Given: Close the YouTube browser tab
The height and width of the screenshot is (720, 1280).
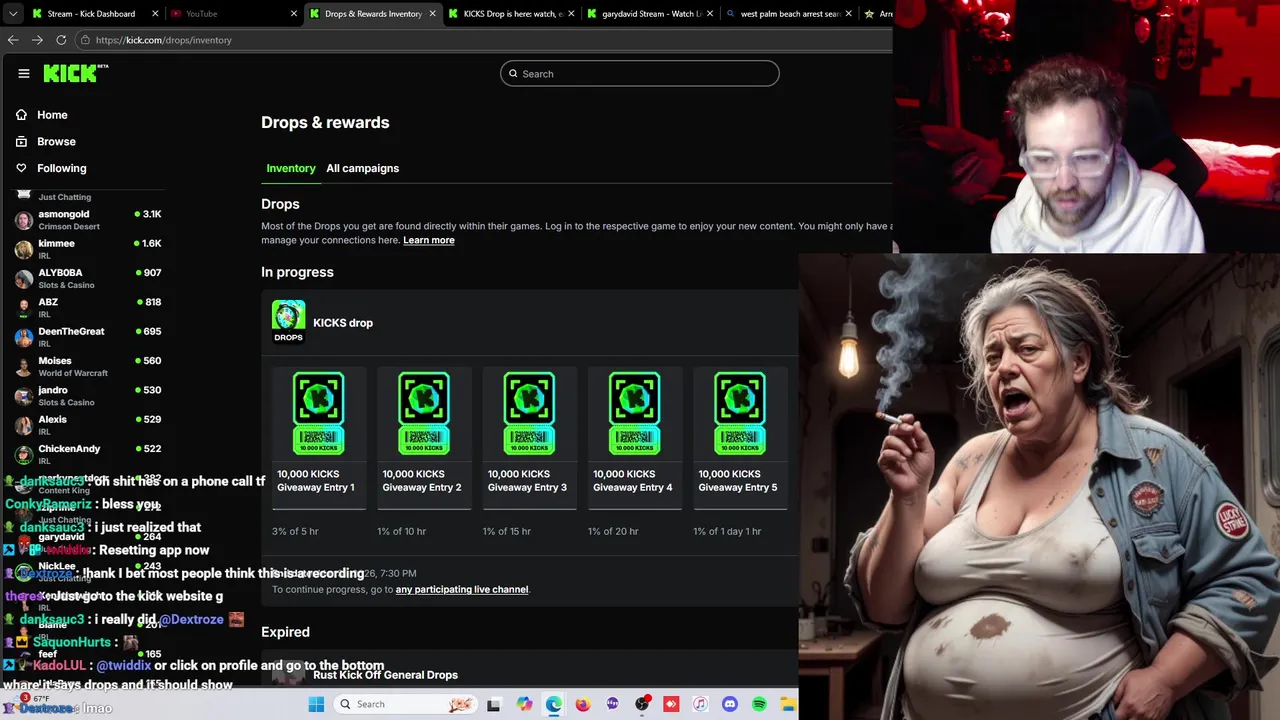Looking at the screenshot, I should pyautogui.click(x=294, y=14).
